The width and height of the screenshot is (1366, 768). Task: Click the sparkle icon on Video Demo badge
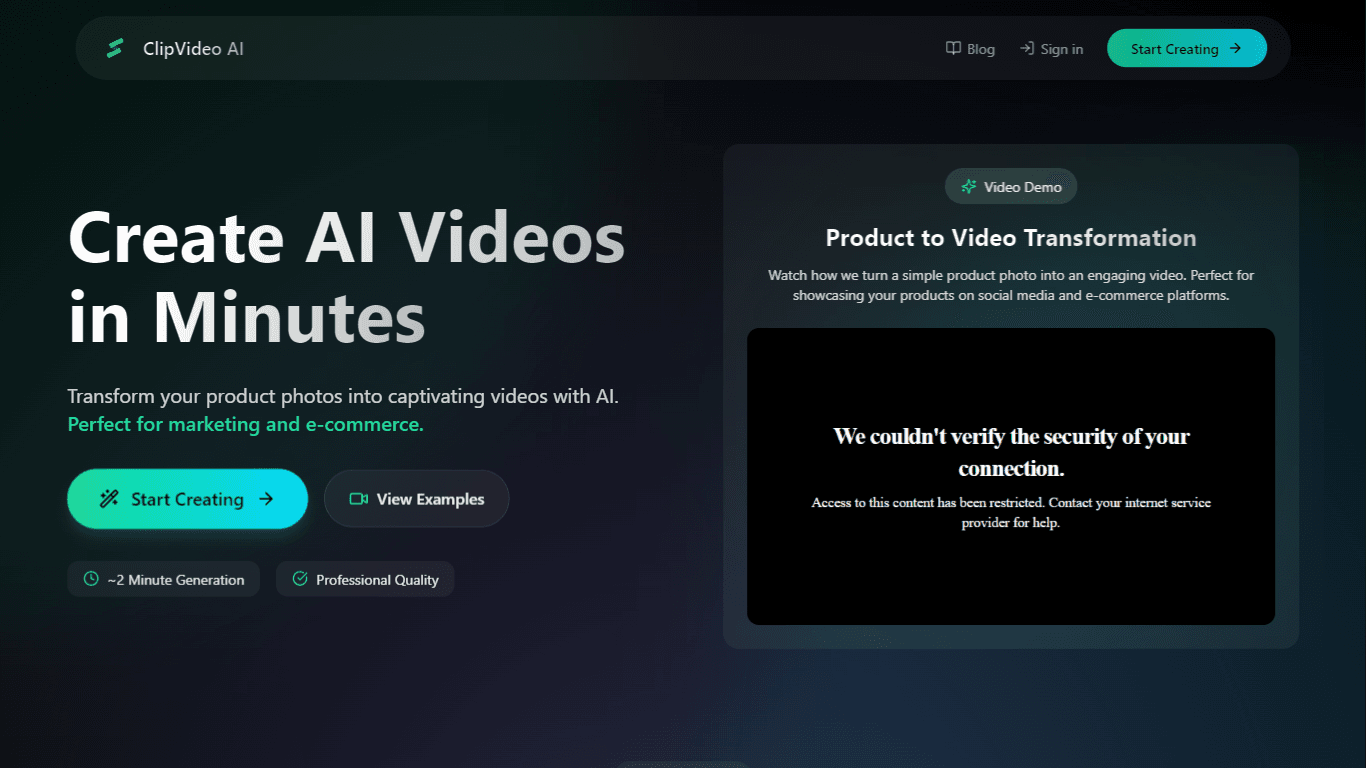(968, 186)
